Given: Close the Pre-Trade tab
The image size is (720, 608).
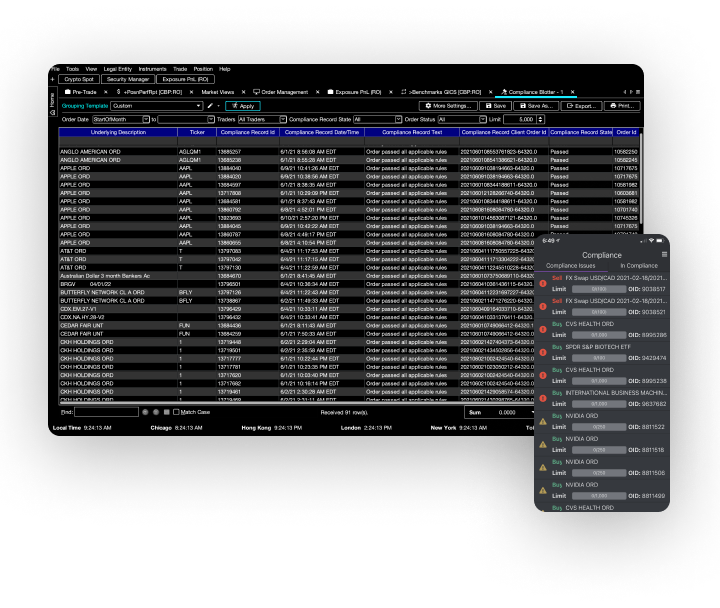Looking at the screenshot, I should tap(107, 91).
